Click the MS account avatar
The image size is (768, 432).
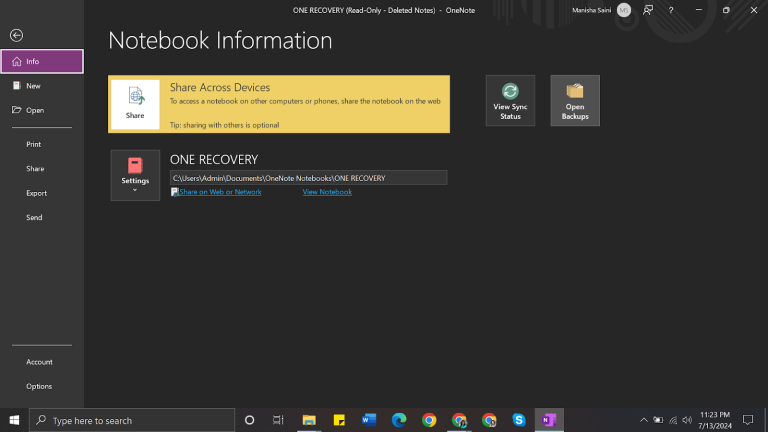pyautogui.click(x=624, y=10)
